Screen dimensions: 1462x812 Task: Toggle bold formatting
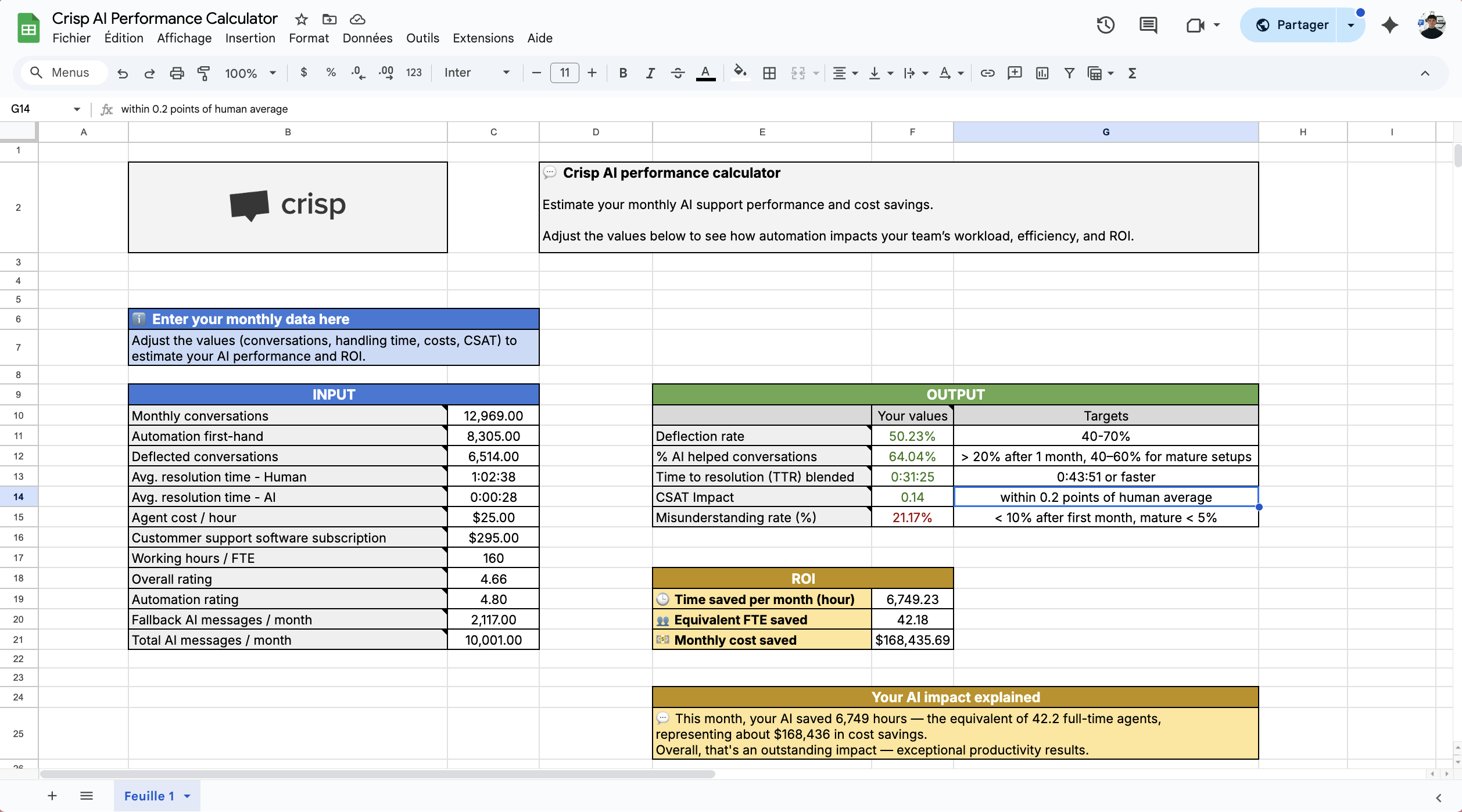click(623, 73)
